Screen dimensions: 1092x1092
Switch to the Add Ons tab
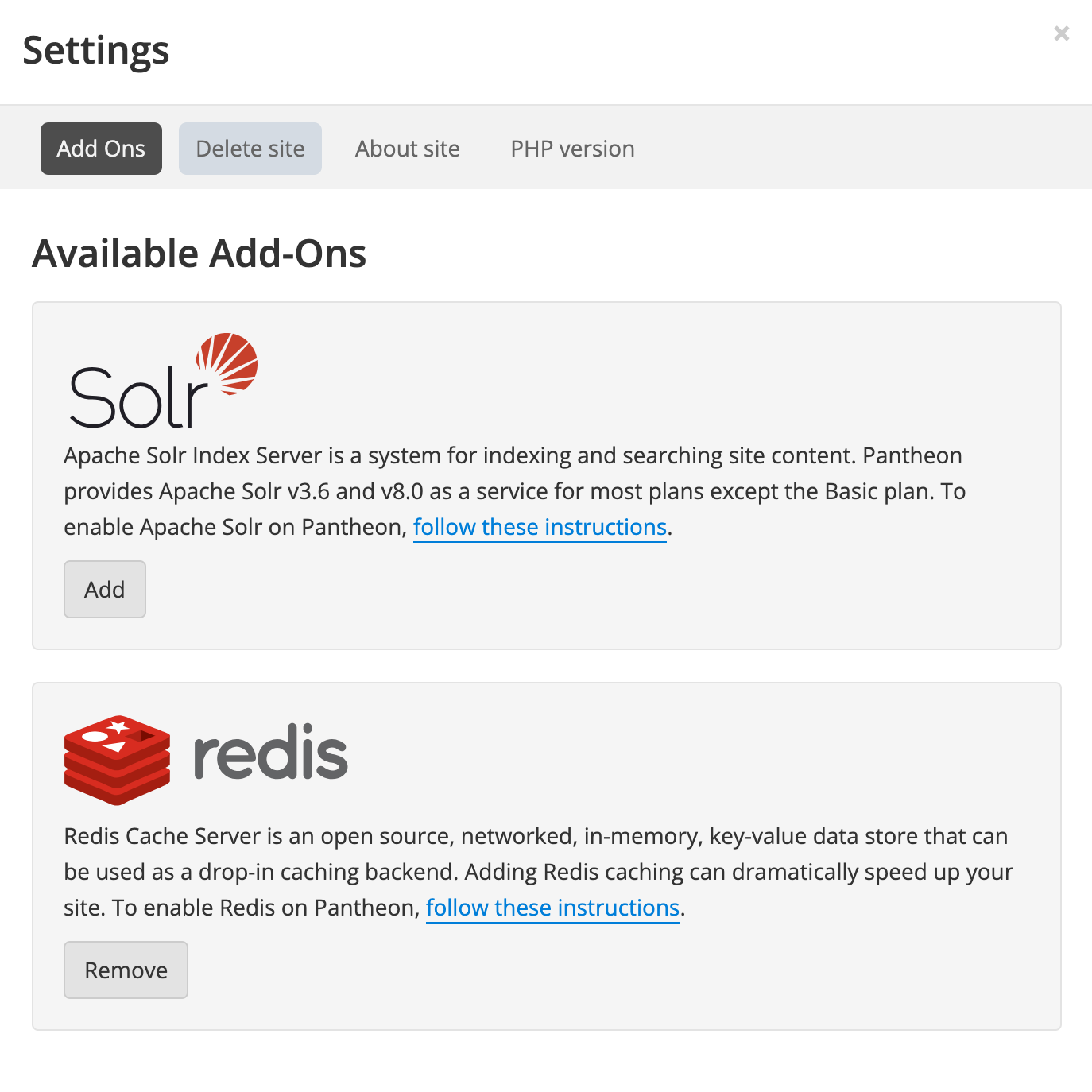pyautogui.click(x=101, y=149)
